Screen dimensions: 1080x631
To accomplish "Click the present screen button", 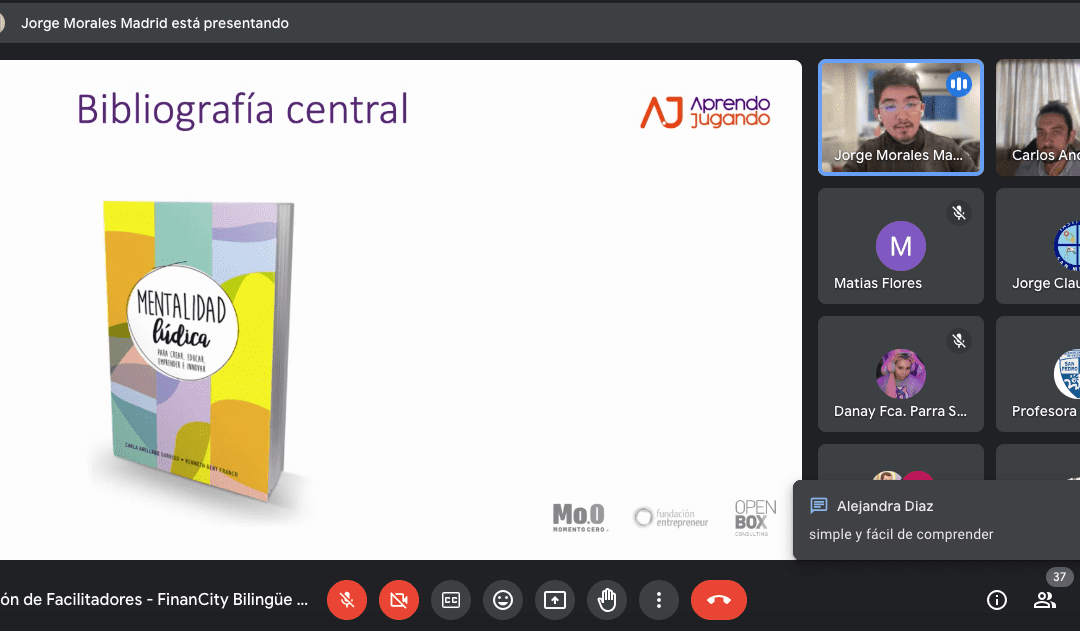I will click(x=554, y=600).
